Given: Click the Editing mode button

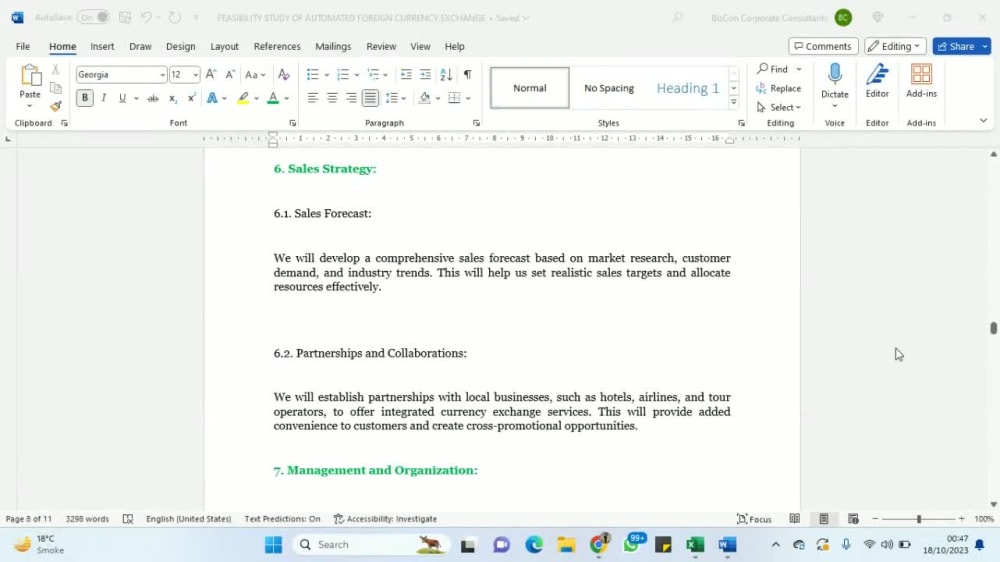Looking at the screenshot, I should point(895,47).
